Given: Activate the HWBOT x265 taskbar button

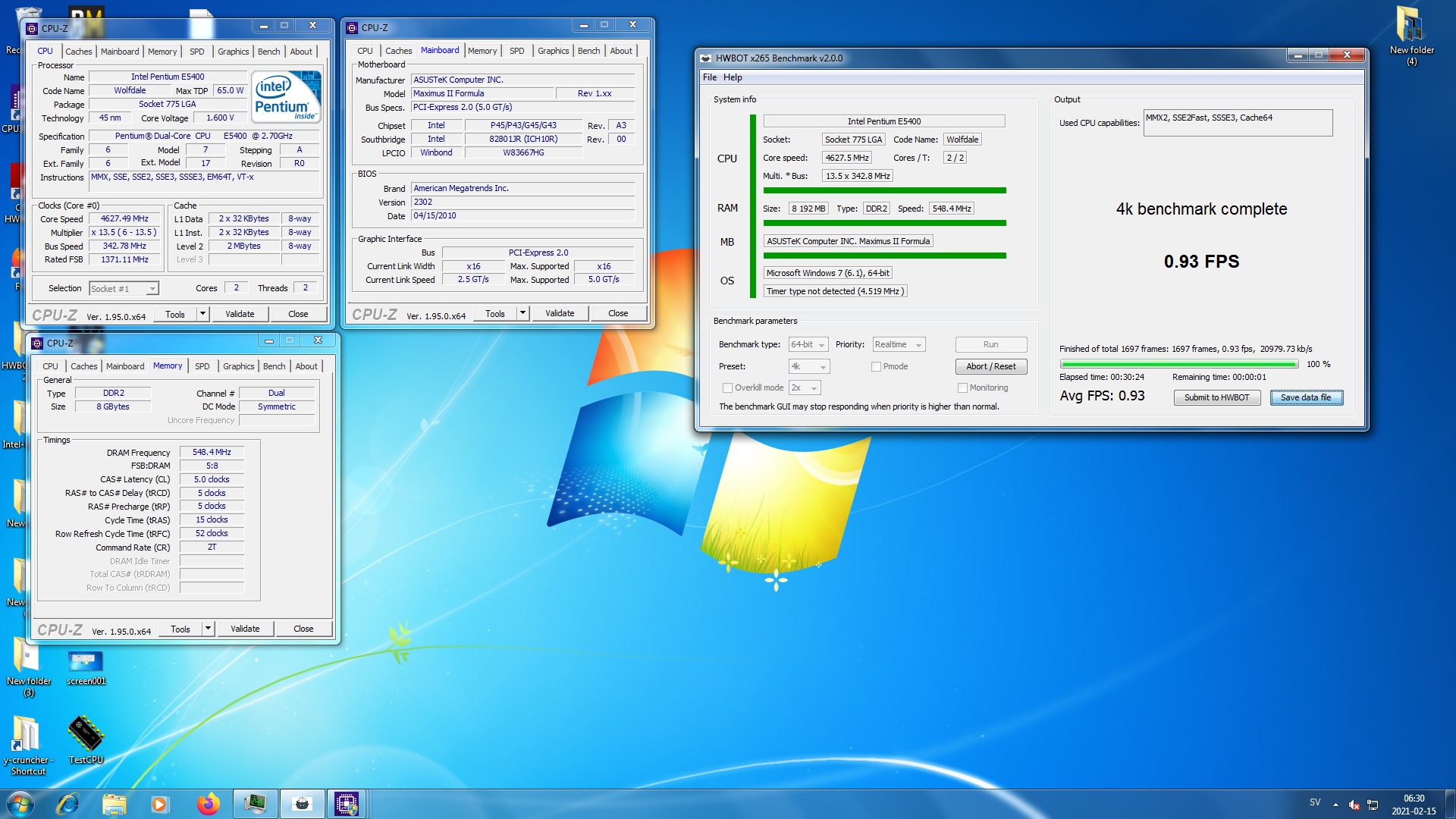Looking at the screenshot, I should (302, 803).
